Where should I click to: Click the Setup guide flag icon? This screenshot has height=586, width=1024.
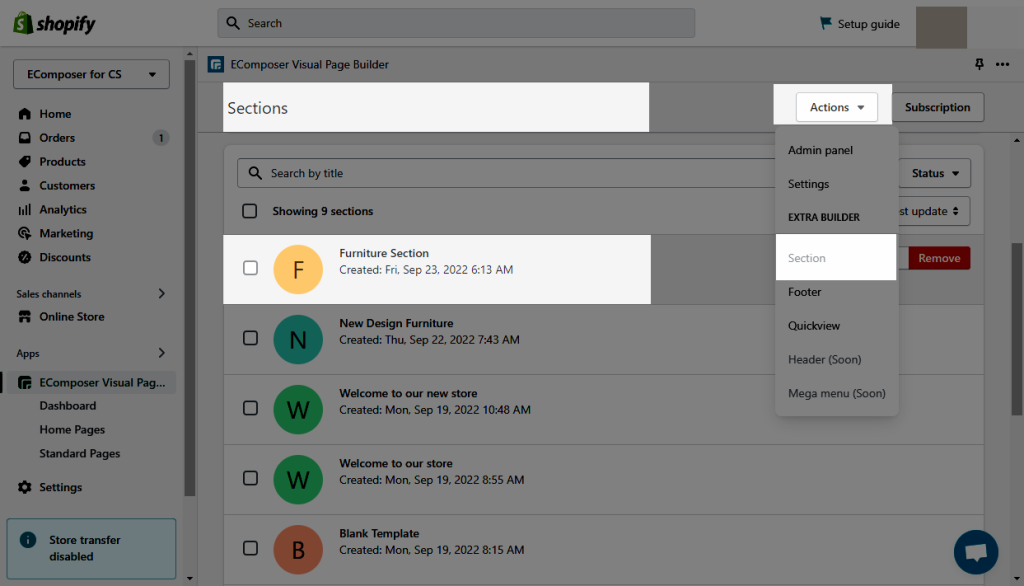825,24
